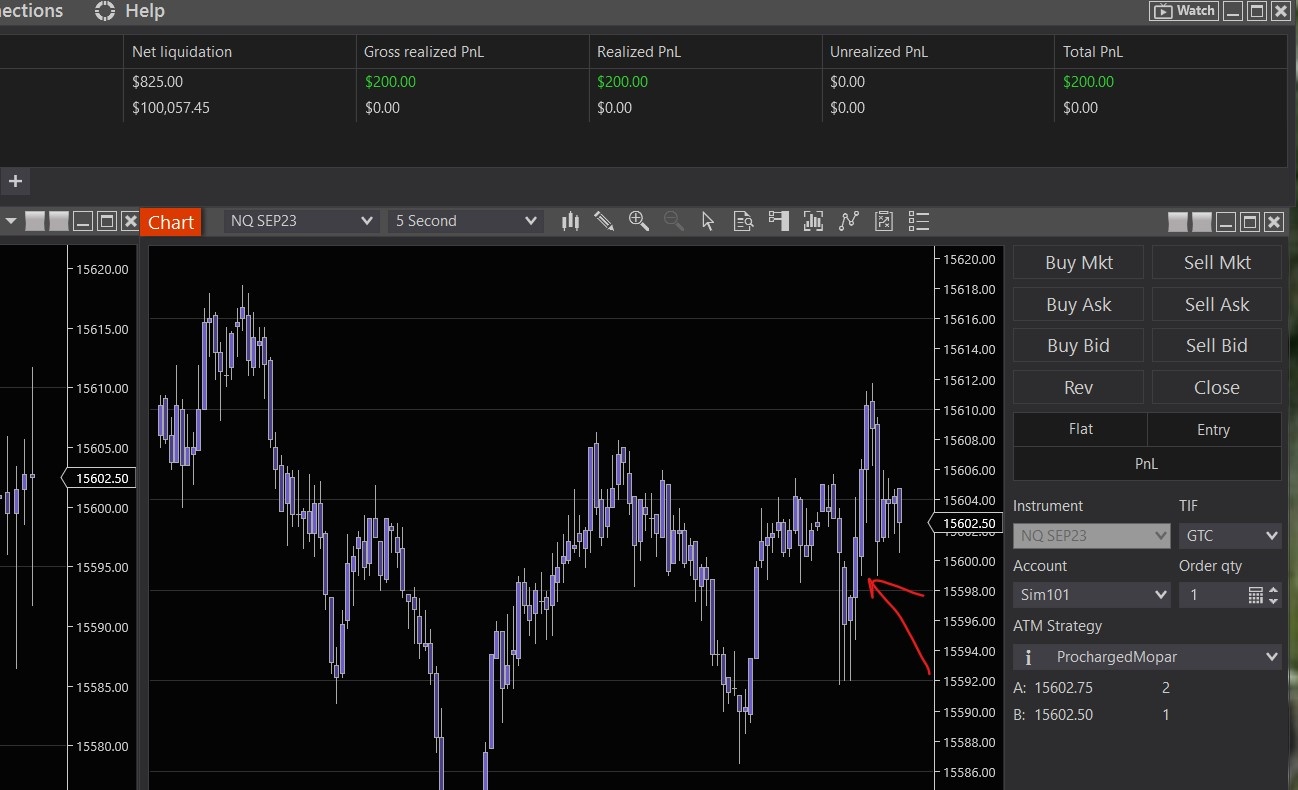Decrease order qty with down arrow
The width and height of the screenshot is (1298, 790).
[x=1273, y=601]
